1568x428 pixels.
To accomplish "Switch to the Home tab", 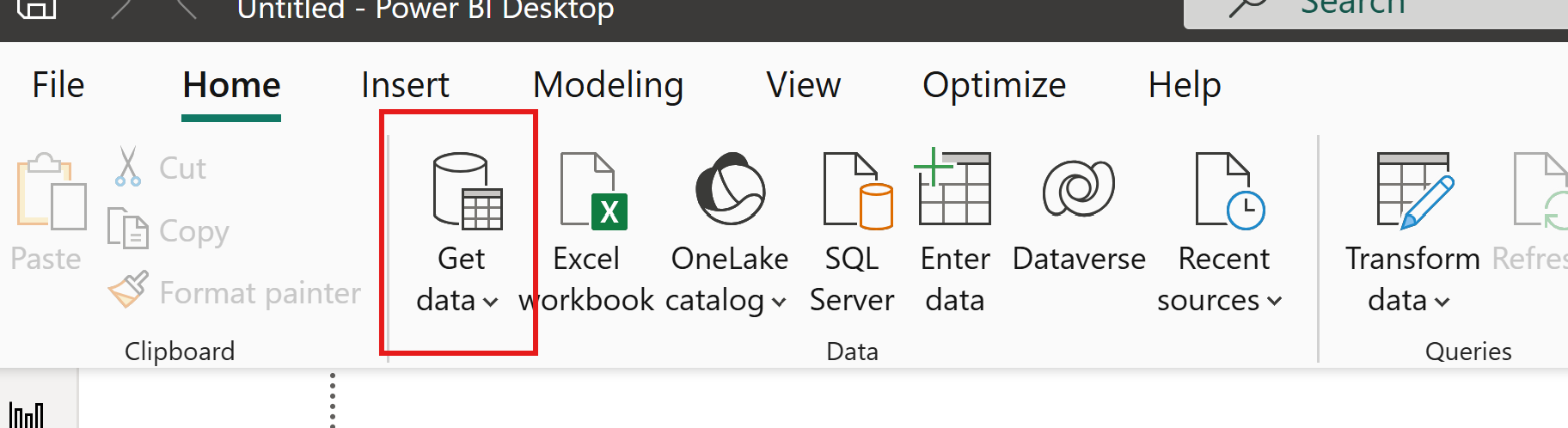I will [x=231, y=85].
